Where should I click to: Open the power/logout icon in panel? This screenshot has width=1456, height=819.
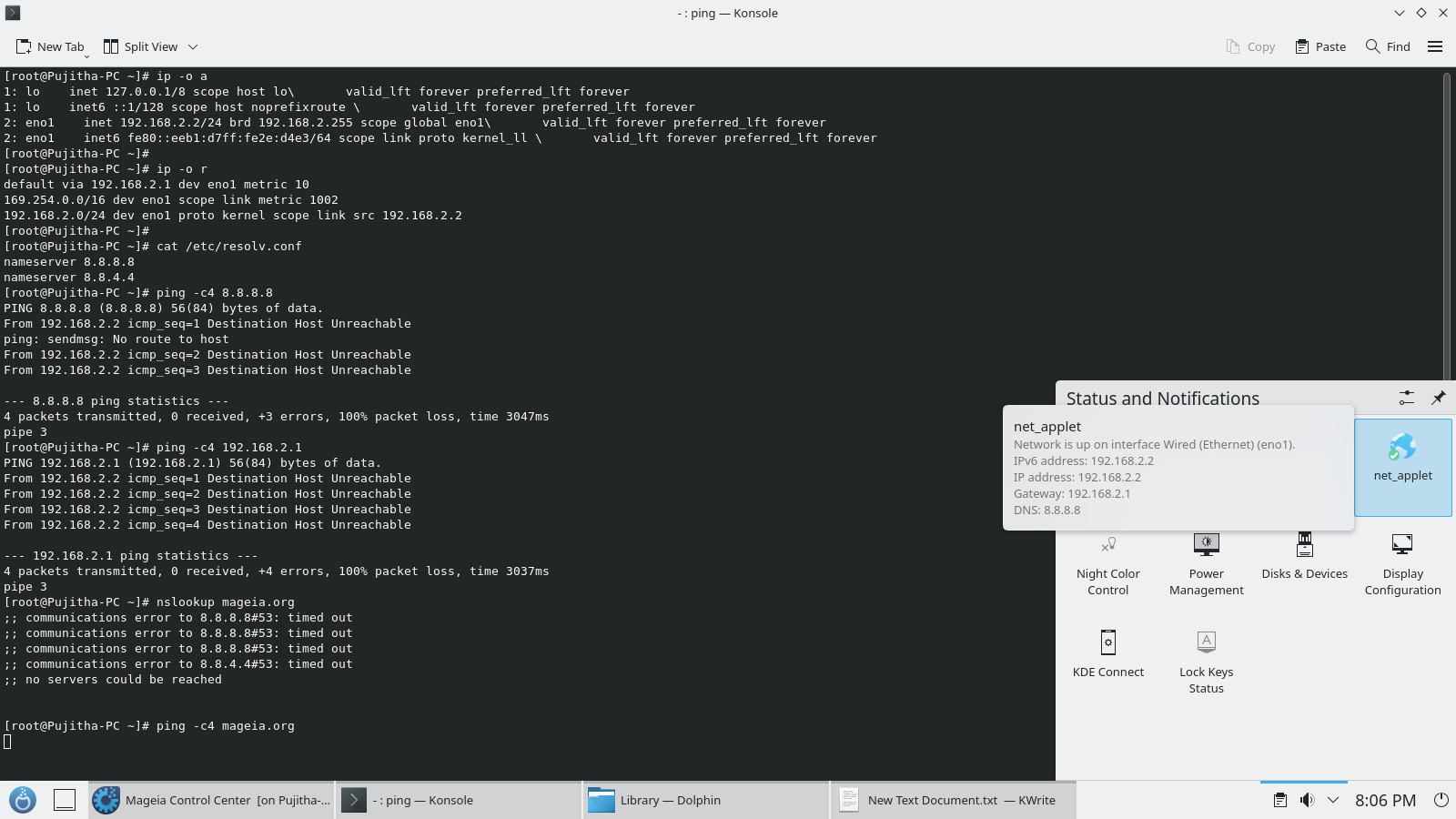click(1441, 800)
